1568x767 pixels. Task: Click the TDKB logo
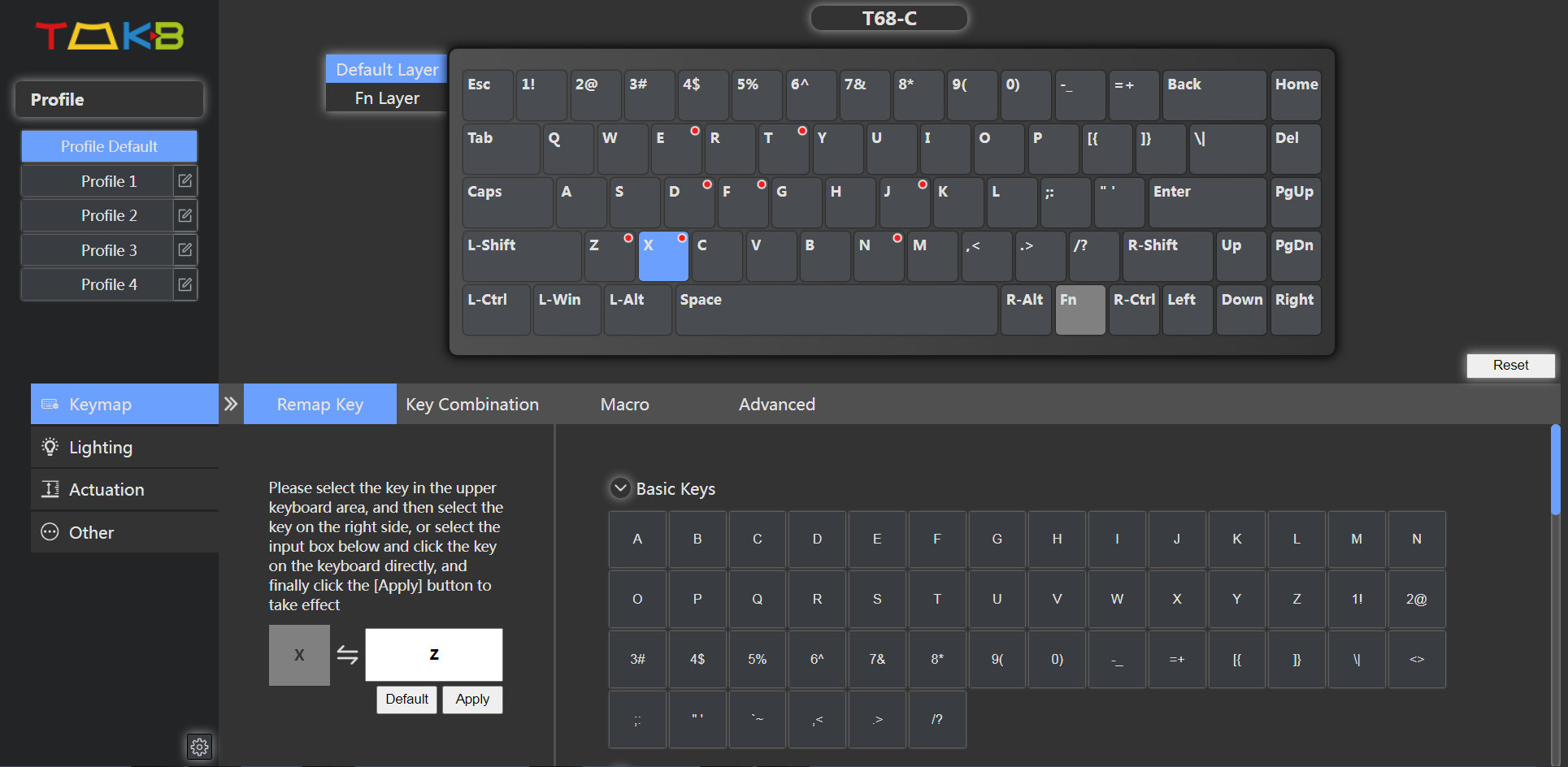[x=110, y=36]
